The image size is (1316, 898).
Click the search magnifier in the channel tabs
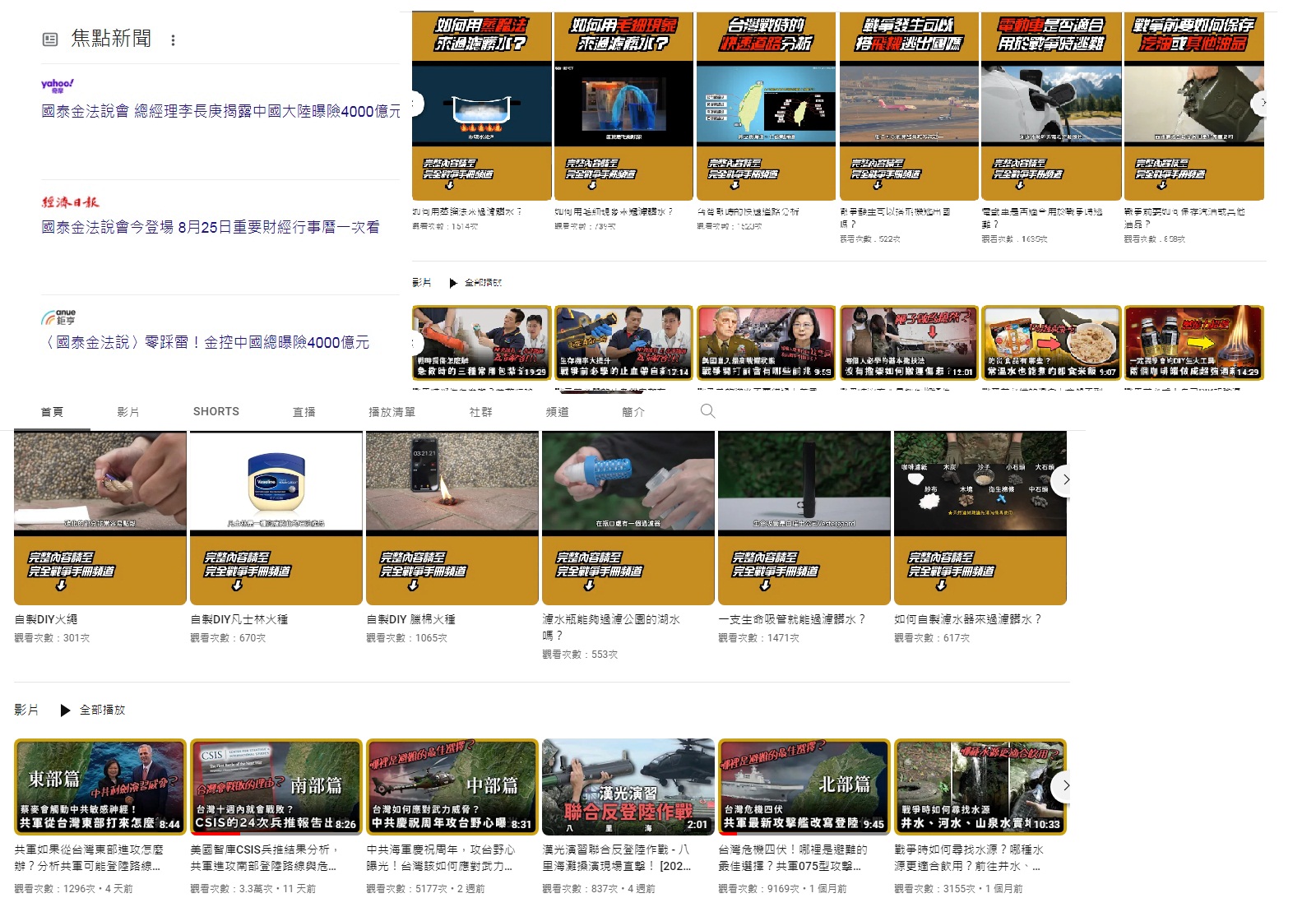(x=707, y=411)
